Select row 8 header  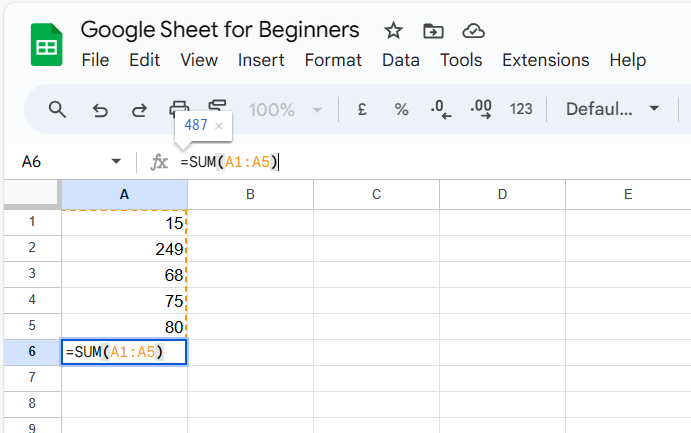point(32,404)
